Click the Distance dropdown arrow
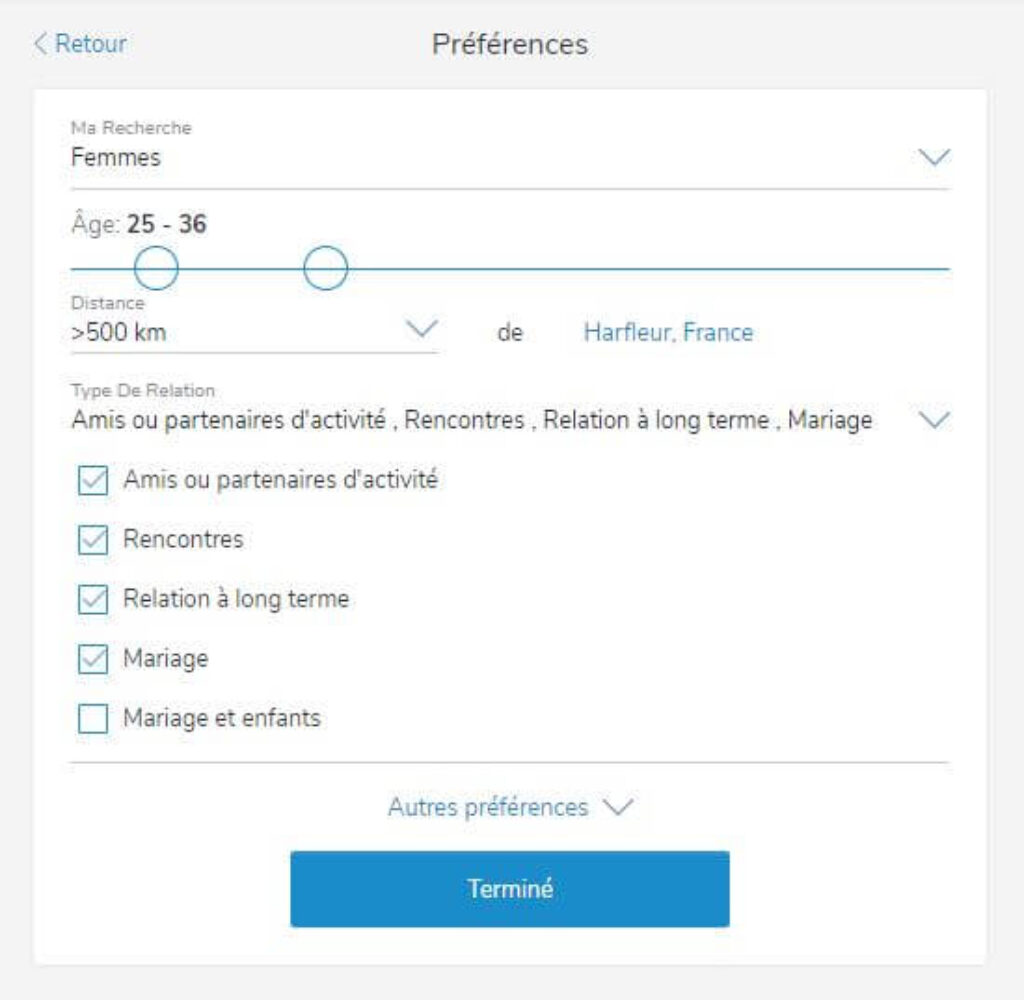Image resolution: width=1024 pixels, height=1000 pixels. click(420, 327)
